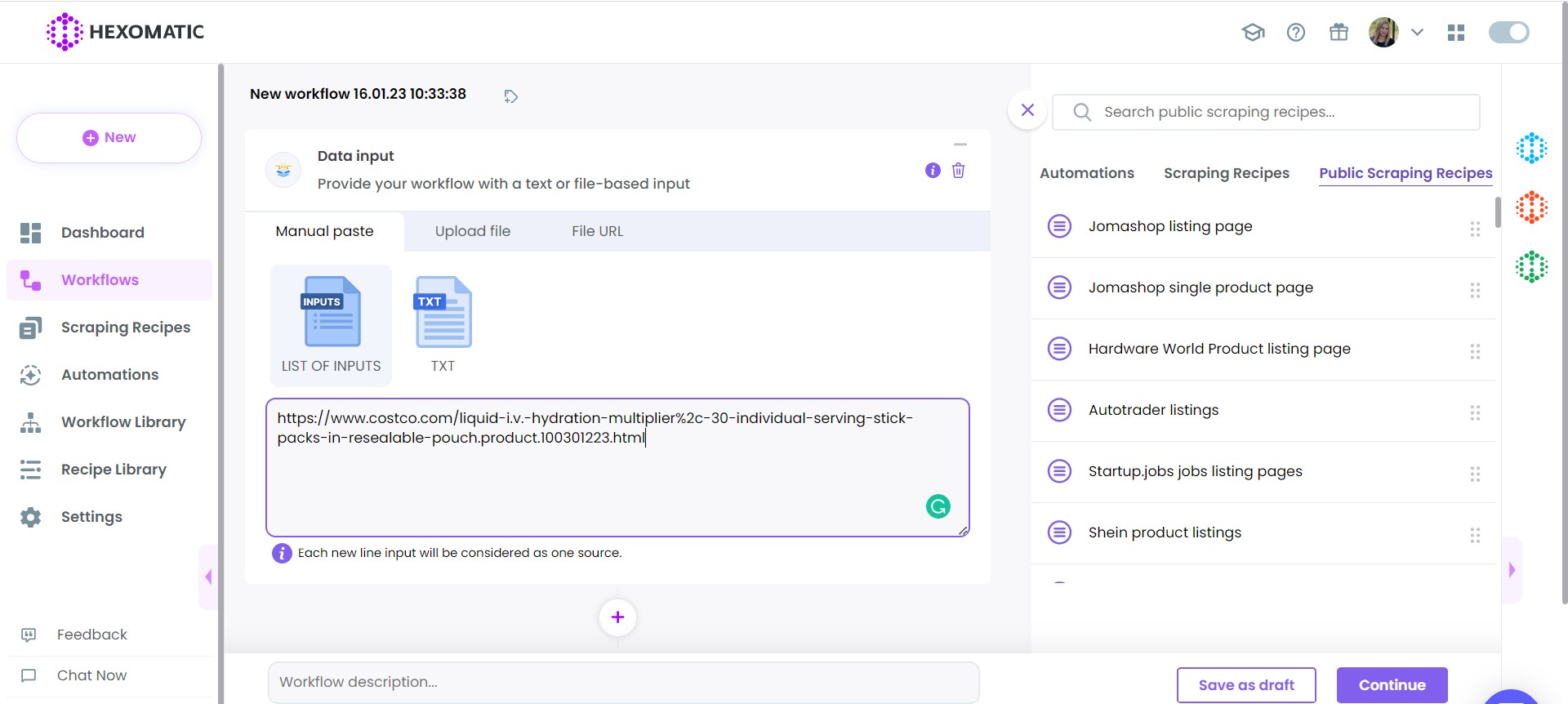1568x704 pixels.
Task: Select the LIST OF INPUTS file type
Action: pos(331,325)
